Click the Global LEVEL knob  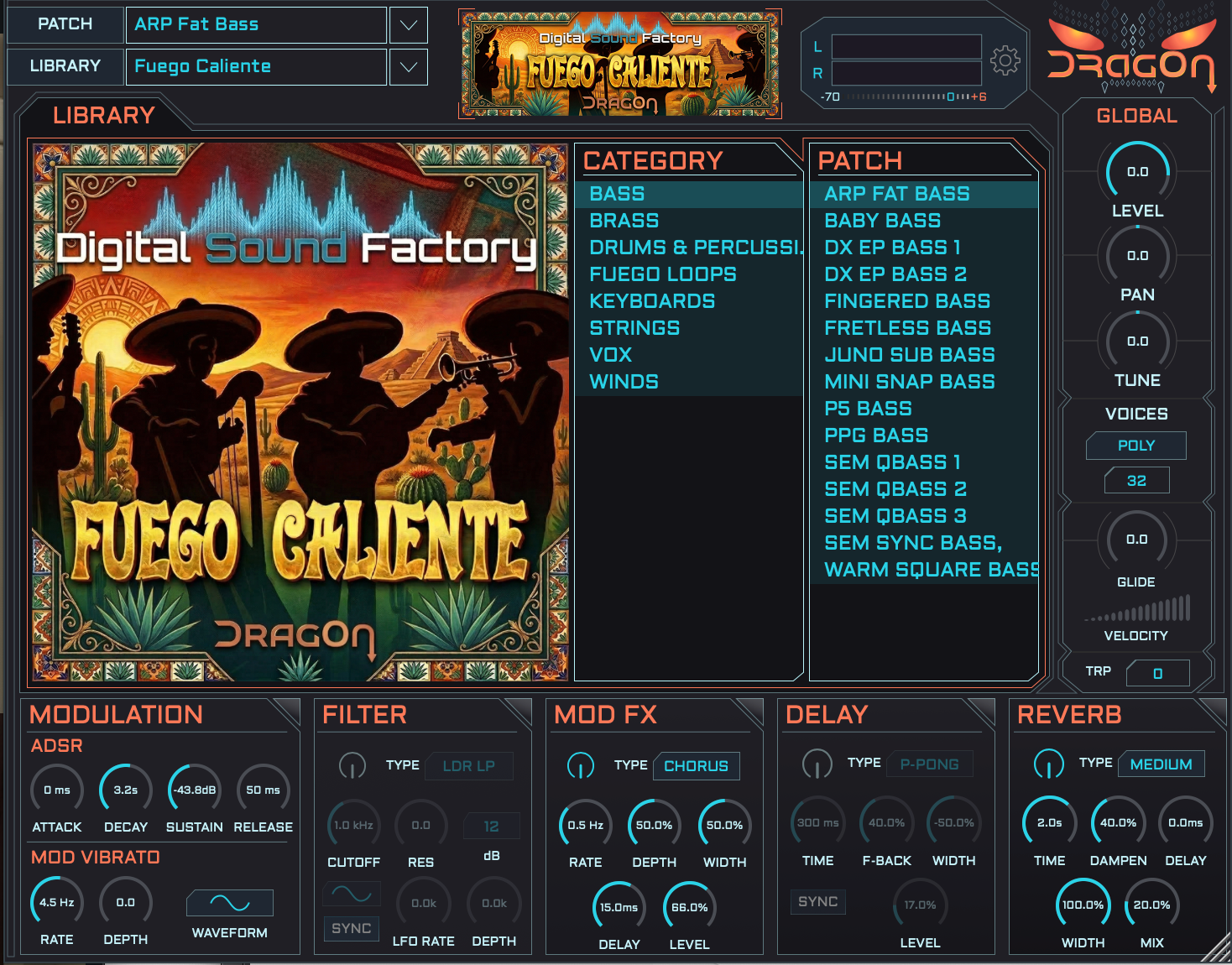[1137, 171]
